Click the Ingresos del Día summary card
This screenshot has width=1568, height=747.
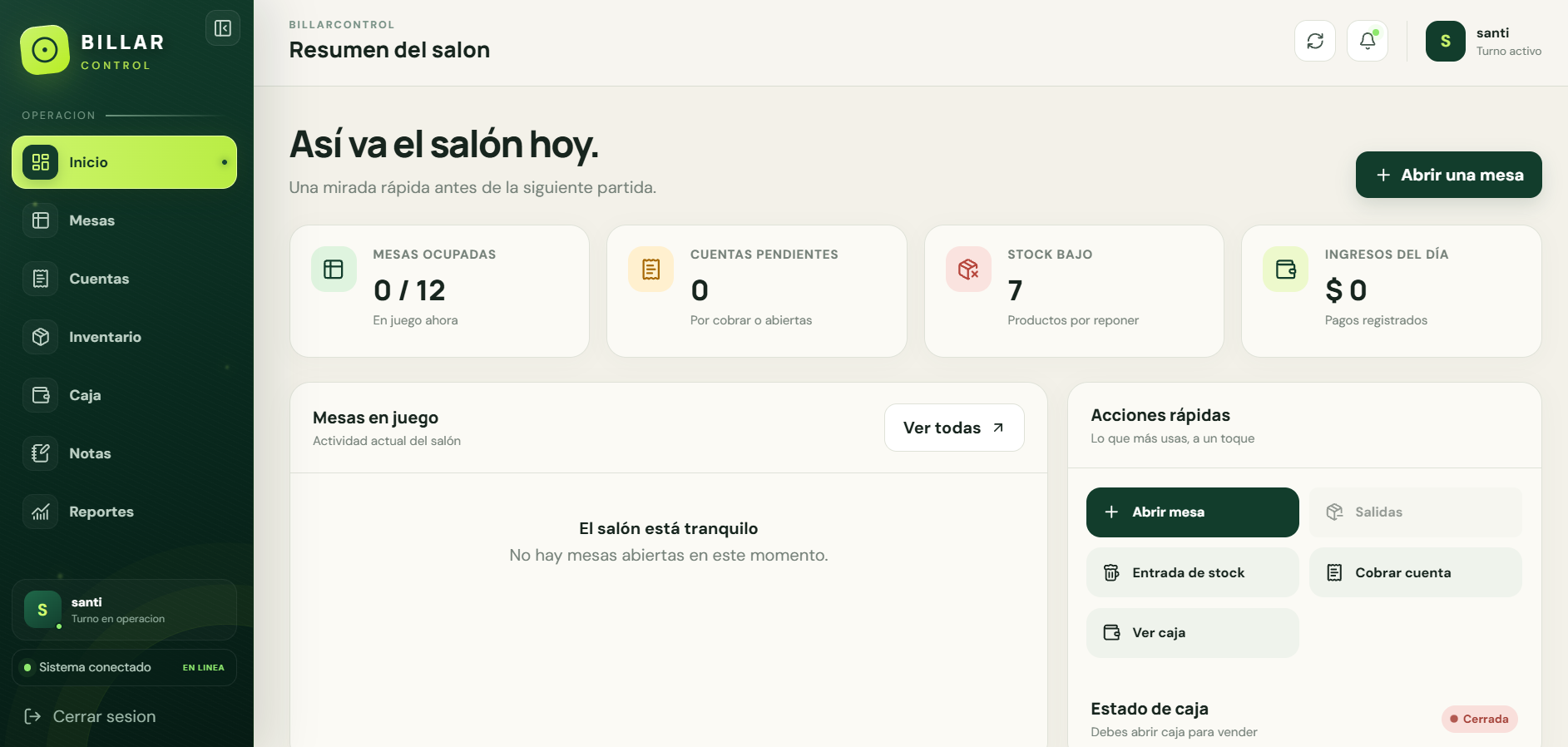click(x=1392, y=291)
